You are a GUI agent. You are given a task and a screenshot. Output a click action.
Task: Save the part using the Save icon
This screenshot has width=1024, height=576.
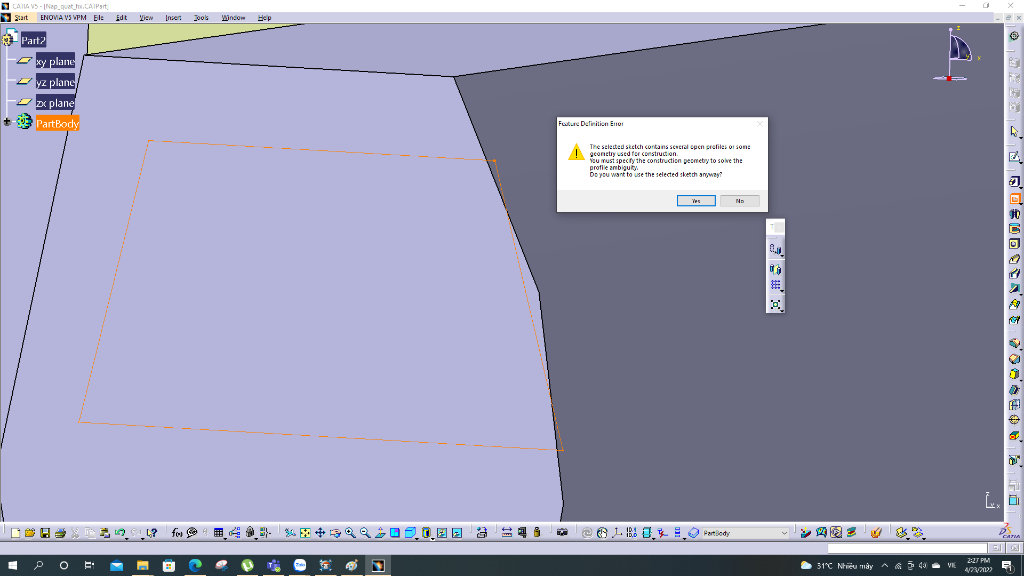pos(45,533)
